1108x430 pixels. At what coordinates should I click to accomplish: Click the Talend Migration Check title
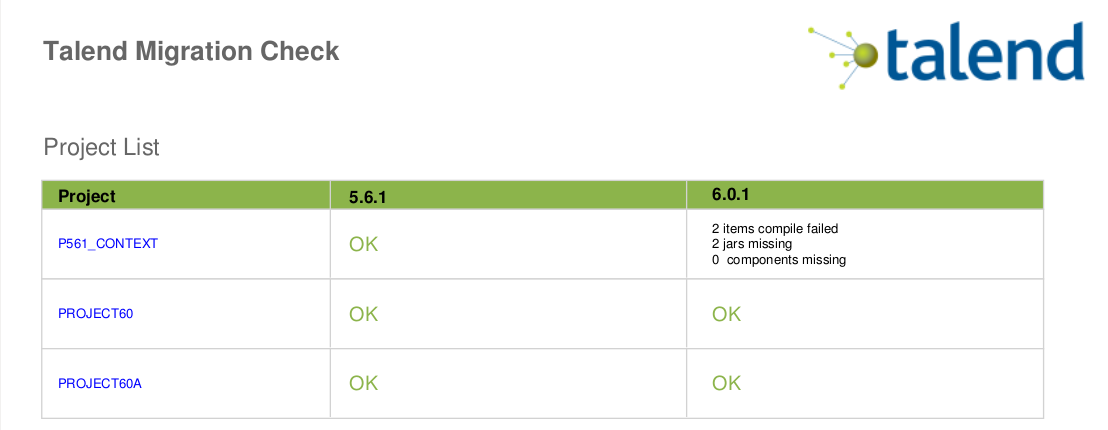coord(191,51)
